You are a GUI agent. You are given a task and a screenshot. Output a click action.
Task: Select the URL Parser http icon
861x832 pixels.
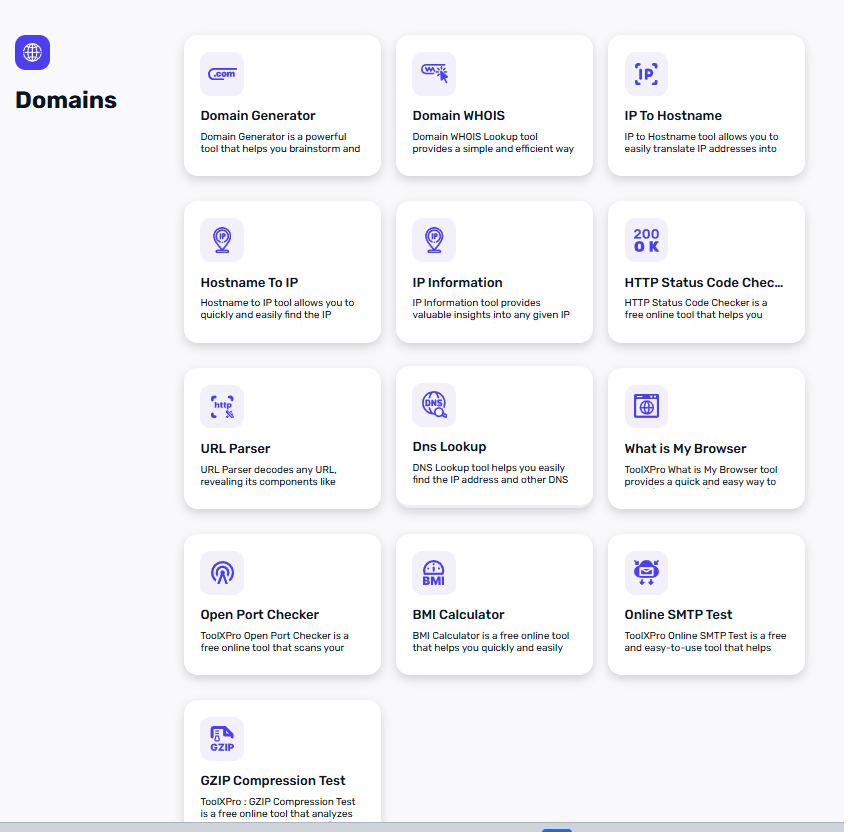coord(221,406)
